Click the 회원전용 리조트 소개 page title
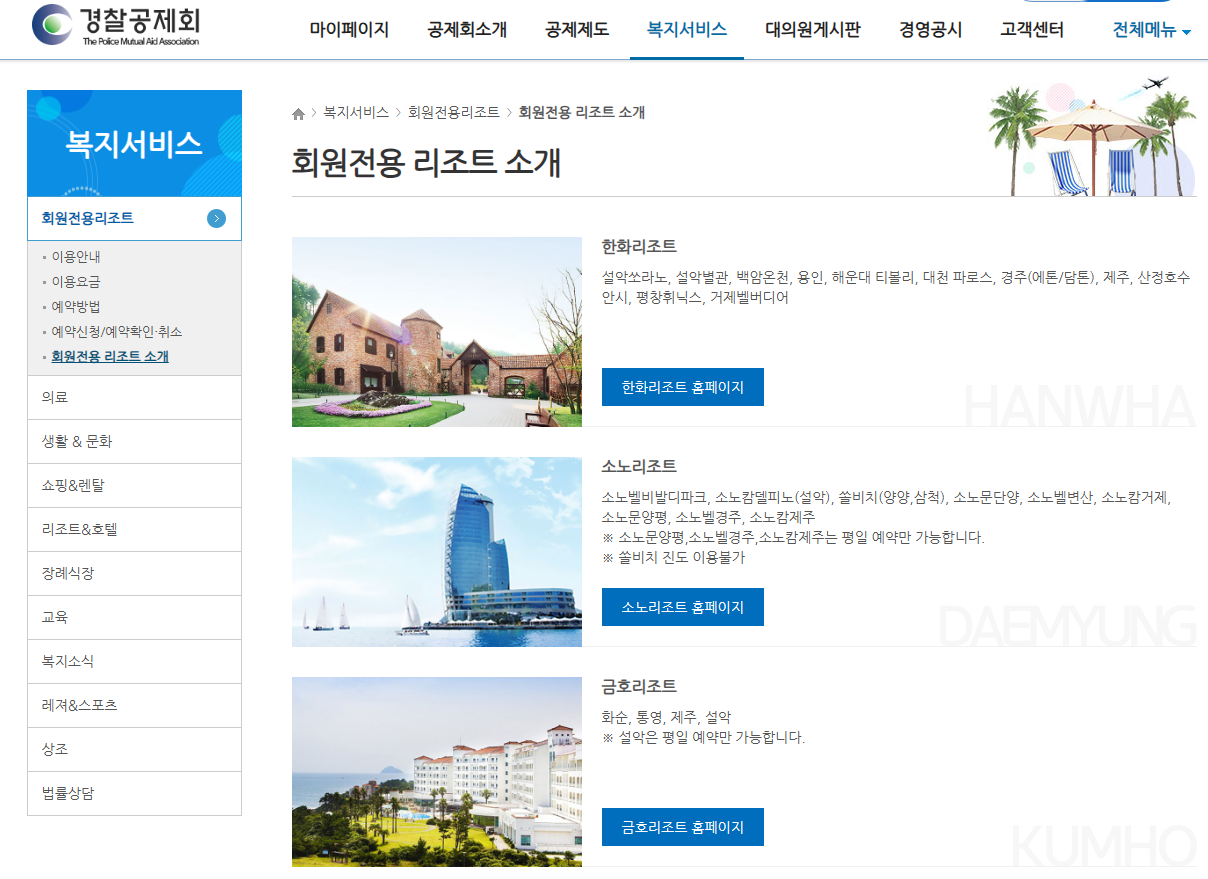The height and width of the screenshot is (879, 1208). [426, 162]
